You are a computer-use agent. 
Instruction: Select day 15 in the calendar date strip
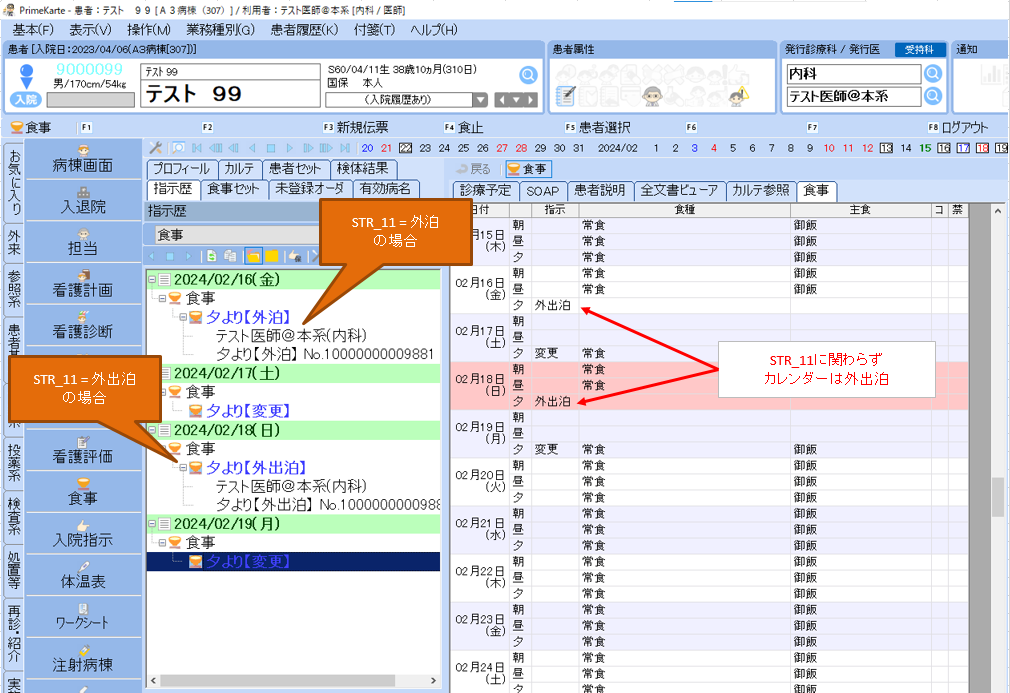tap(925, 148)
